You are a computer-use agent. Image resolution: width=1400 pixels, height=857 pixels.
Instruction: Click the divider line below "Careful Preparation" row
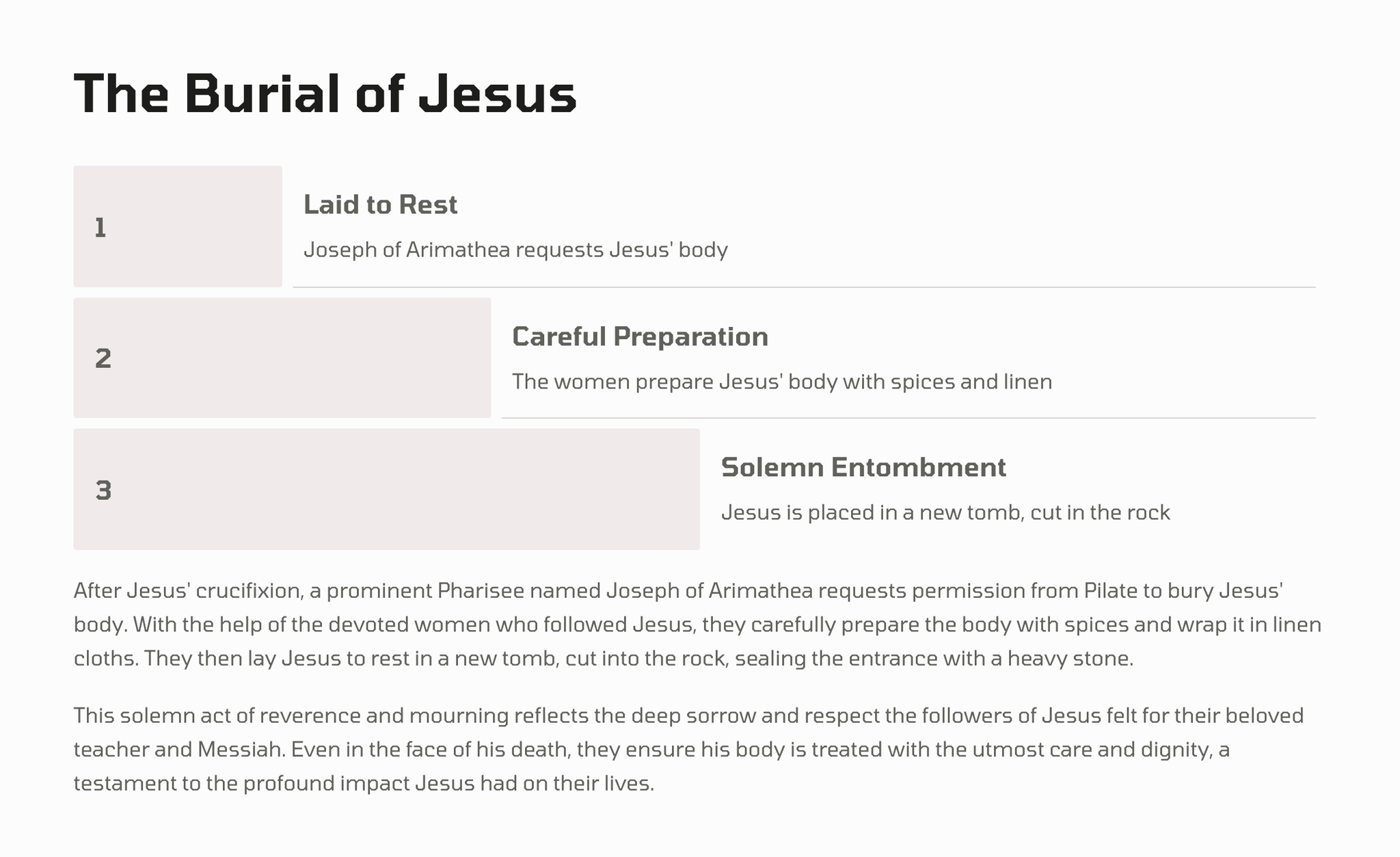pos(908,418)
